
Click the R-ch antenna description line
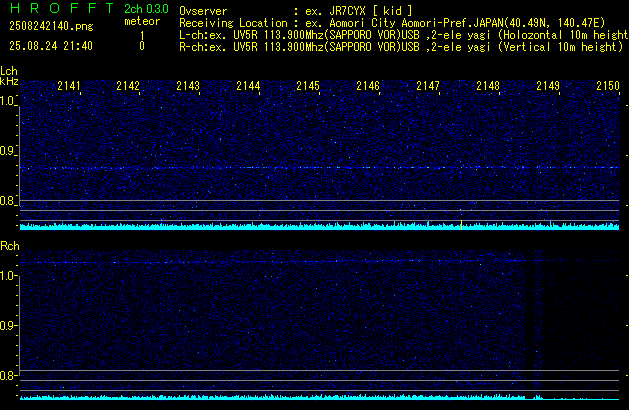click(401, 47)
